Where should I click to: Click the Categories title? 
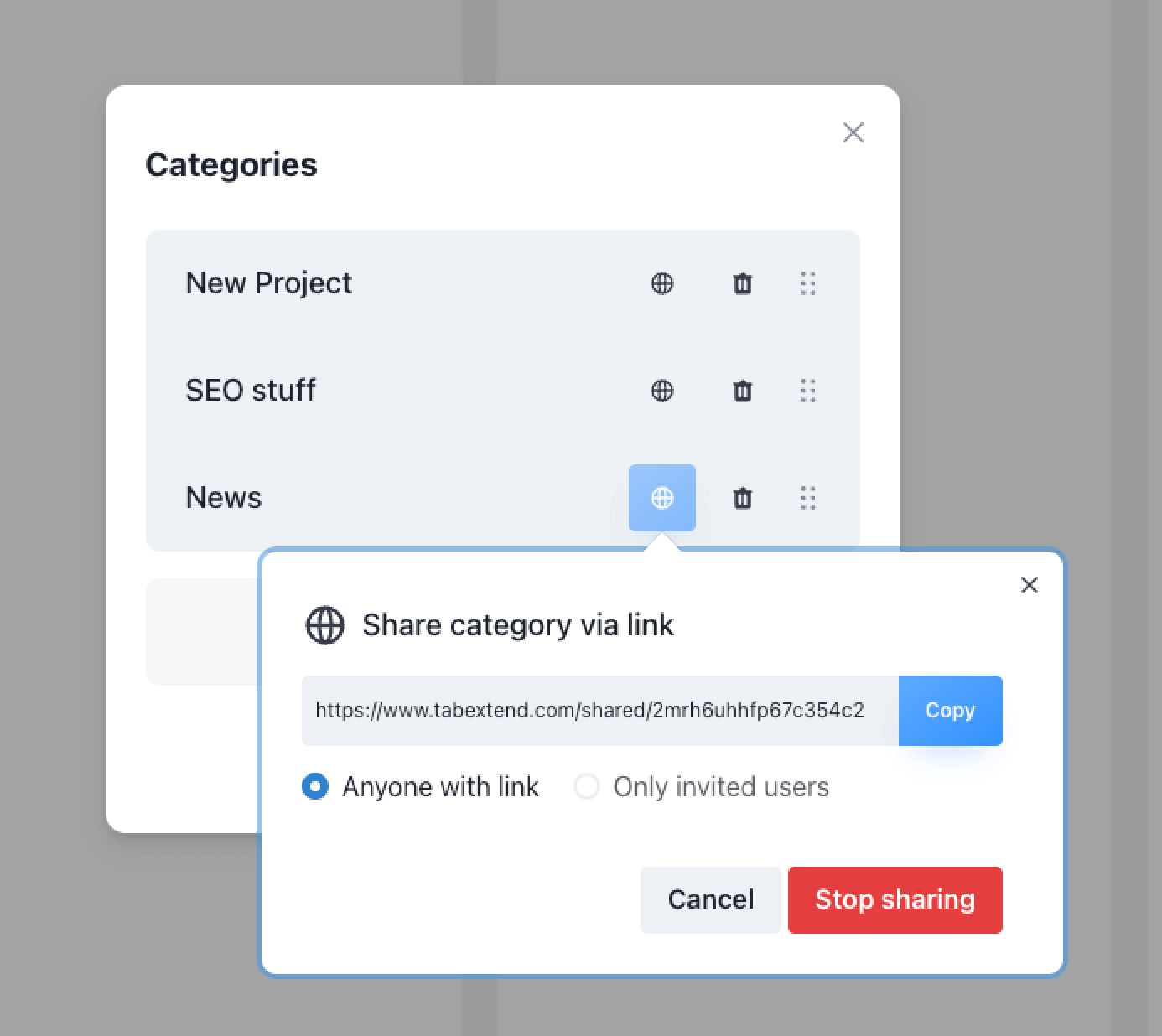(231, 165)
